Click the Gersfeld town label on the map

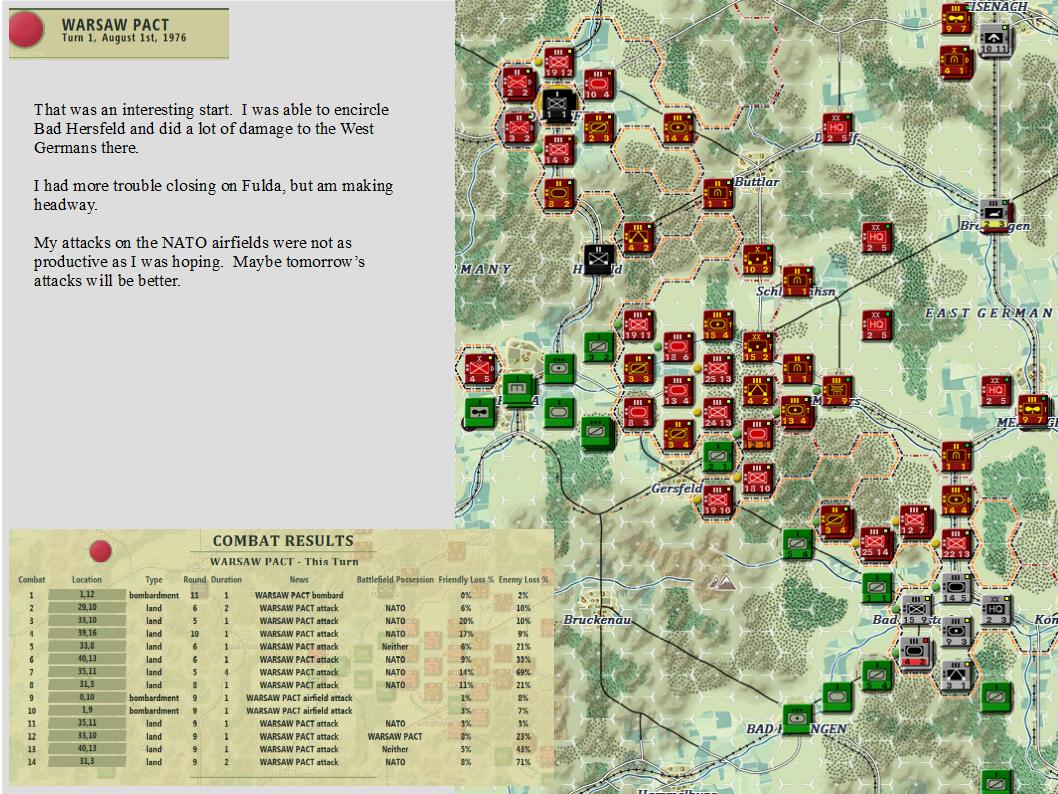pyautogui.click(x=677, y=488)
